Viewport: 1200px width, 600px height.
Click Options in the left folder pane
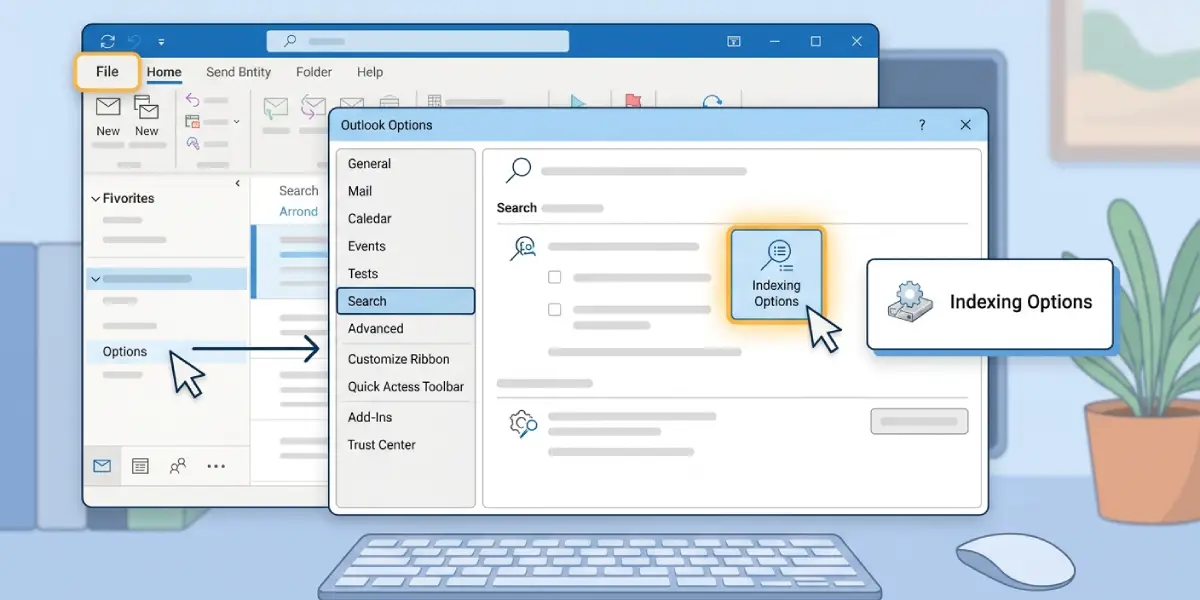pyautogui.click(x=125, y=352)
